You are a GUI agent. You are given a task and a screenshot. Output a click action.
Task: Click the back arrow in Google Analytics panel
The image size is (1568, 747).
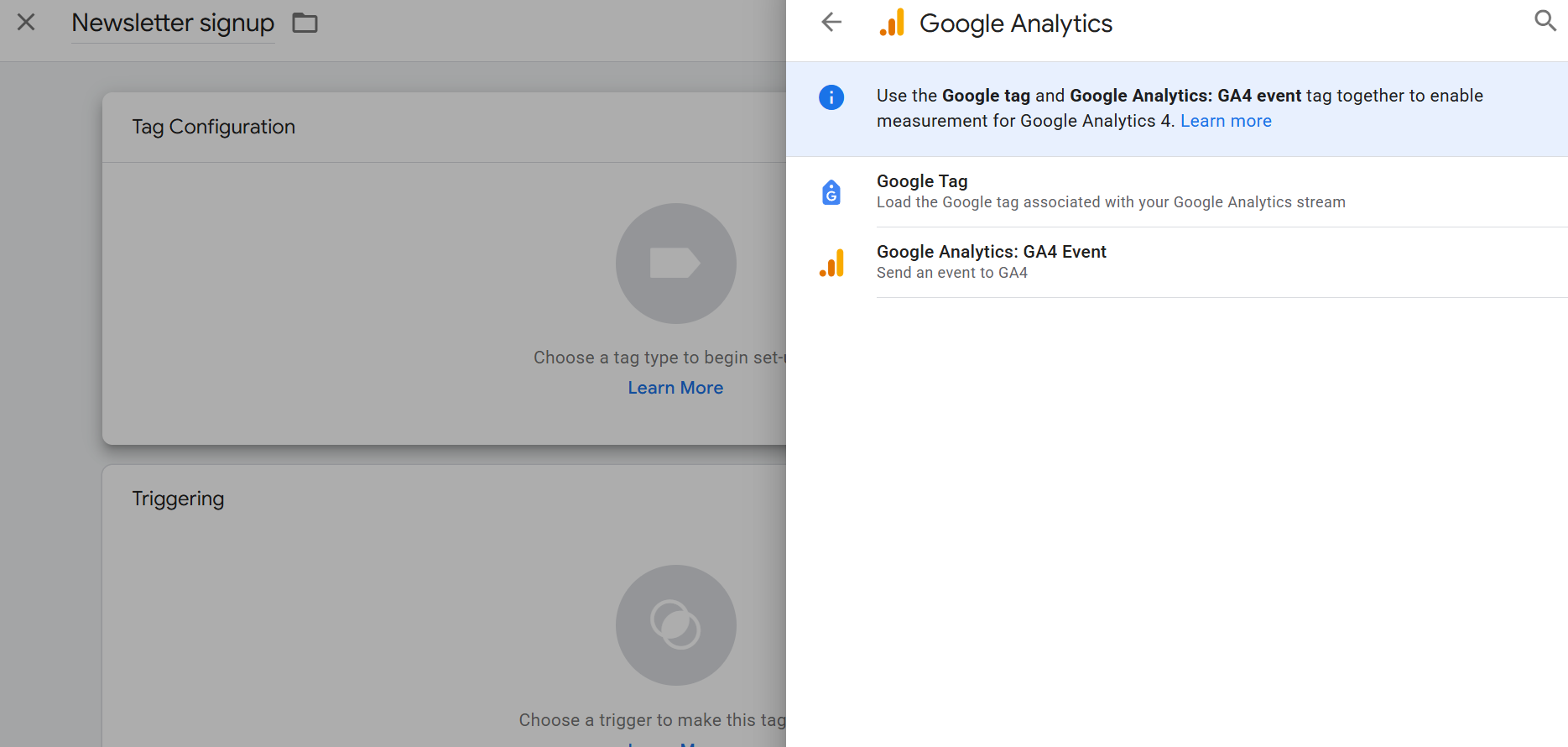coord(831,23)
